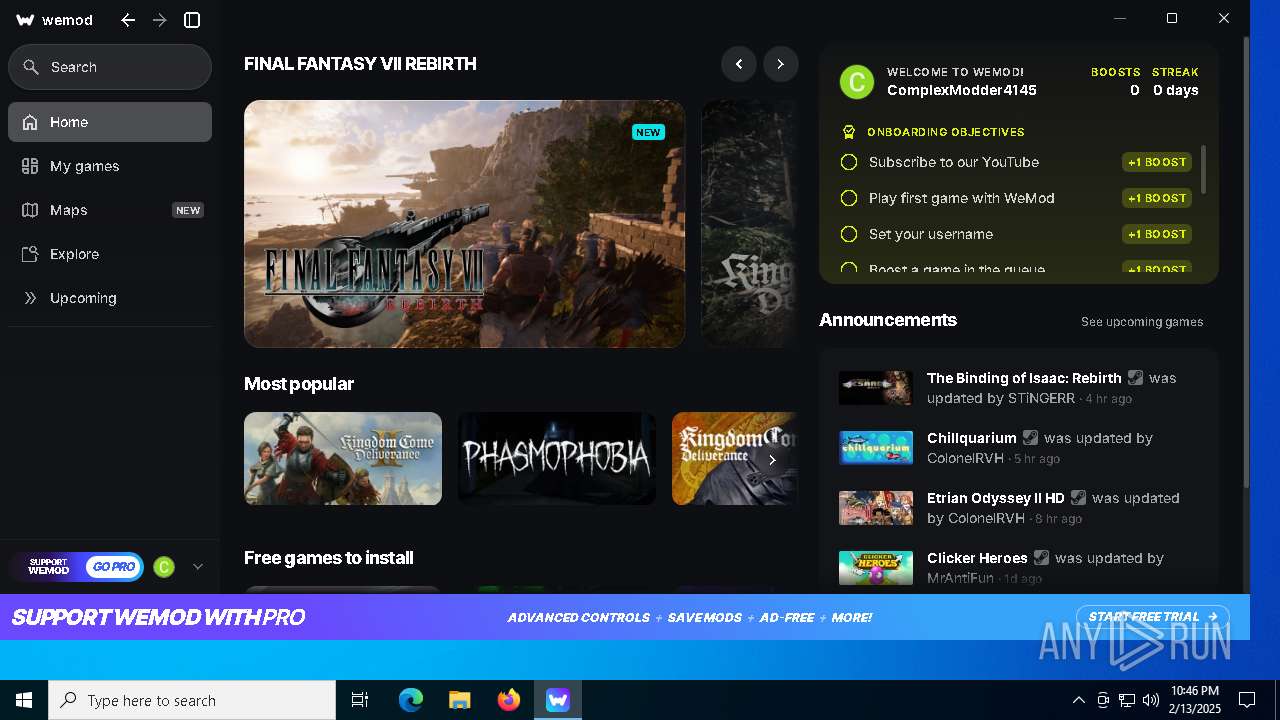Viewport: 1280px width, 720px height.
Task: Open Final Fantasy VII Rebirth featured banner
Action: [465, 224]
